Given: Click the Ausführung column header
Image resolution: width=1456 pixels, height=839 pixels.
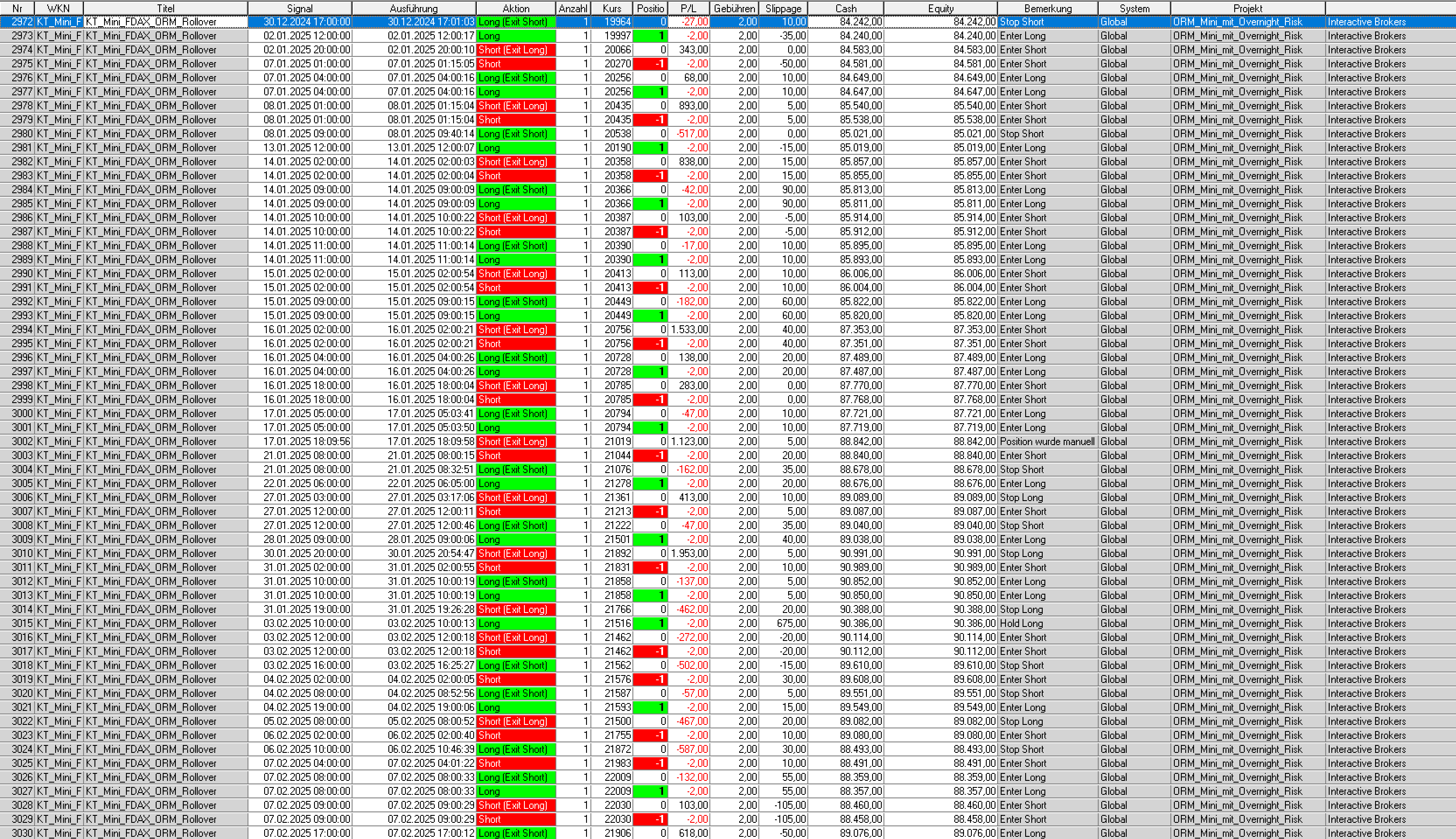Looking at the screenshot, I should tap(413, 8).
